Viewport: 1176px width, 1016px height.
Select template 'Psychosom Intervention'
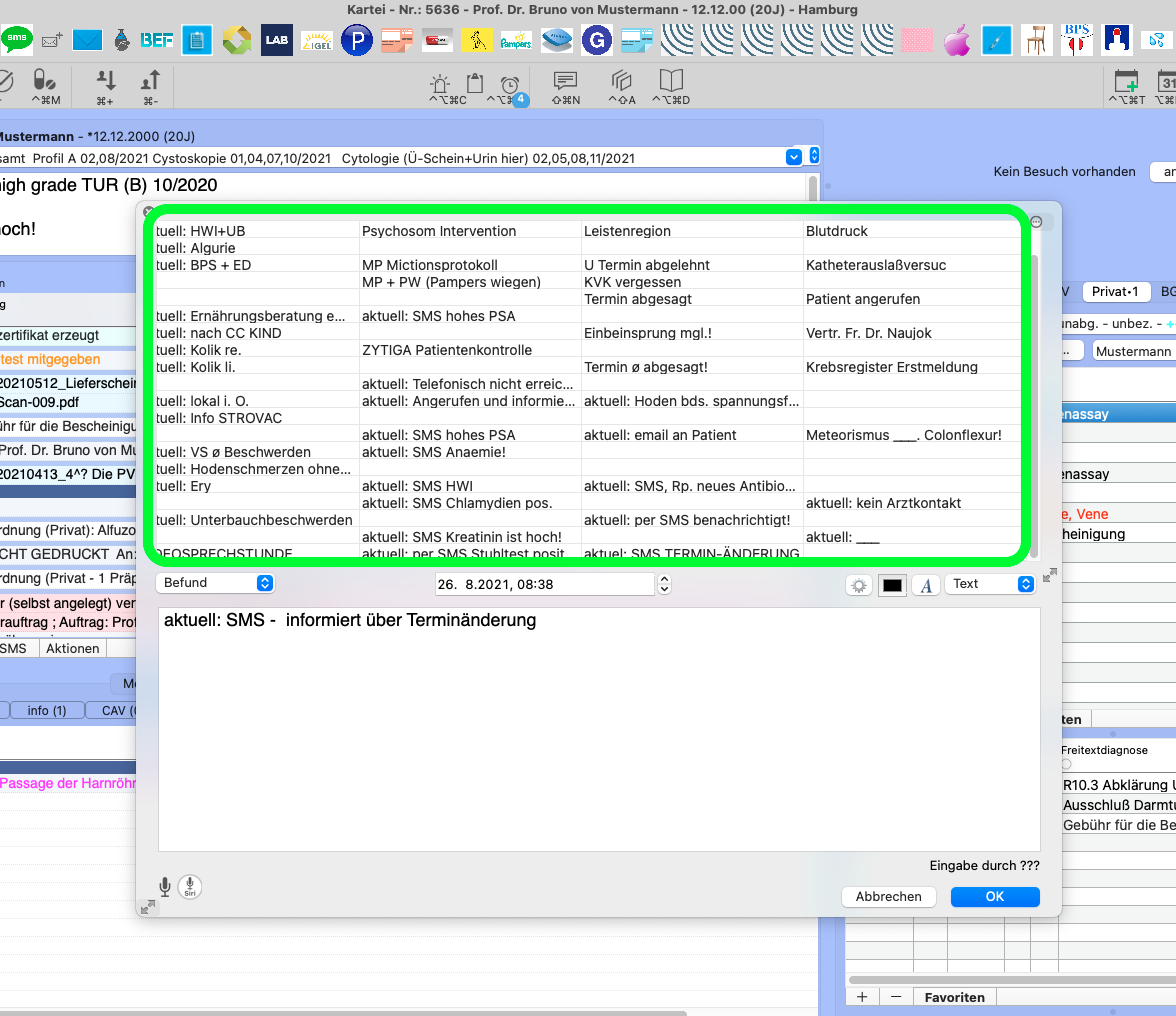coord(439,231)
